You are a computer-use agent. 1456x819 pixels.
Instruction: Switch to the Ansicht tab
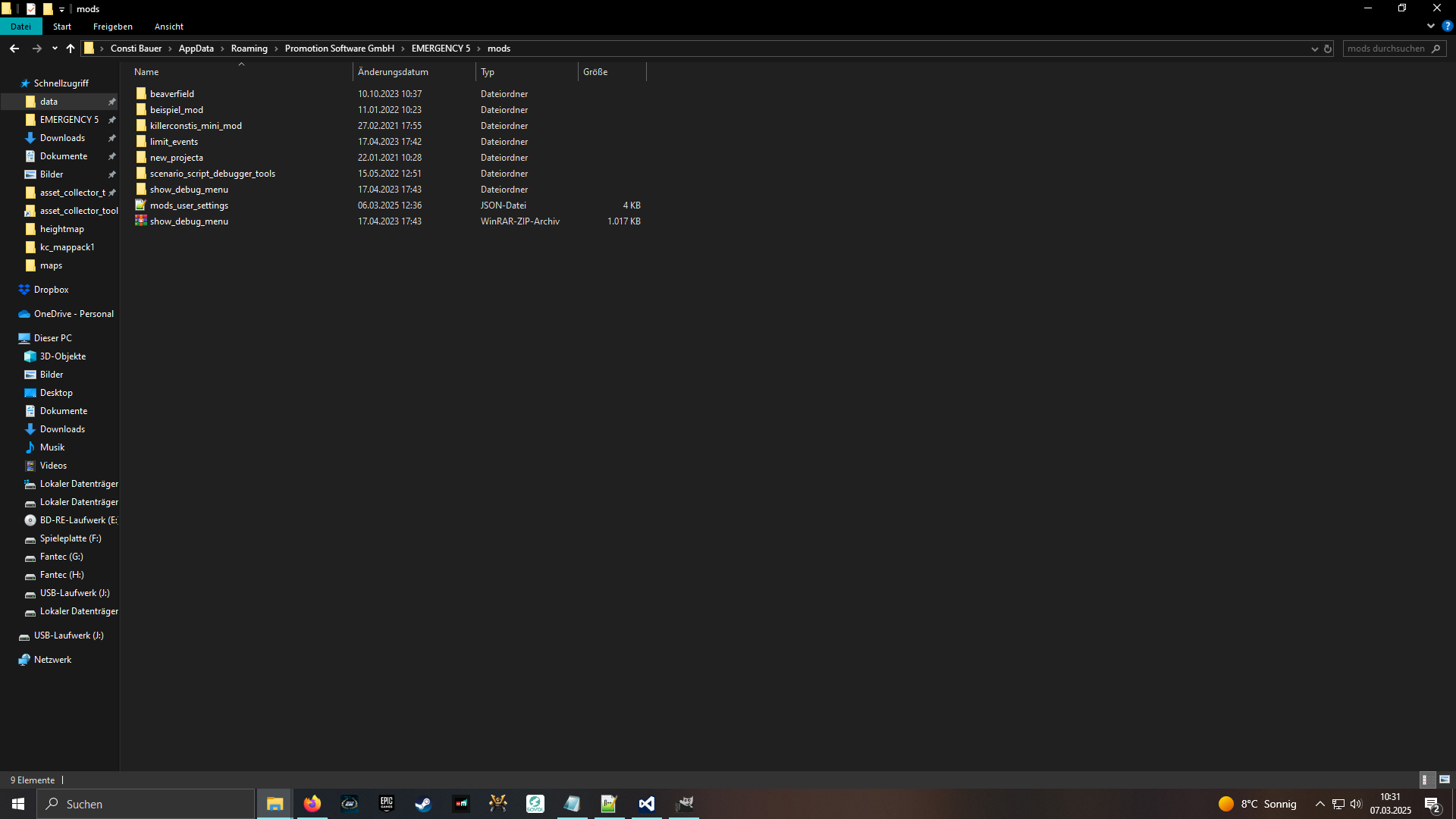tap(168, 27)
